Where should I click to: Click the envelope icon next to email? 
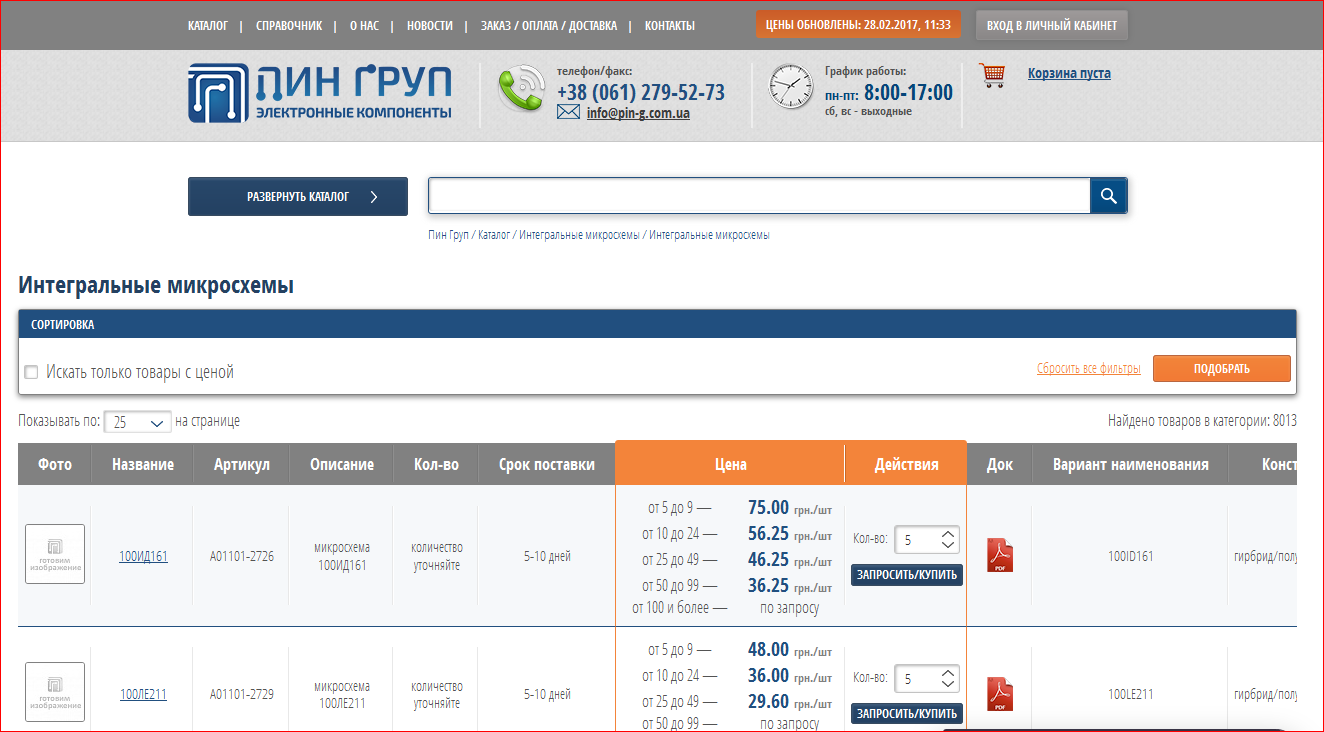(x=568, y=112)
